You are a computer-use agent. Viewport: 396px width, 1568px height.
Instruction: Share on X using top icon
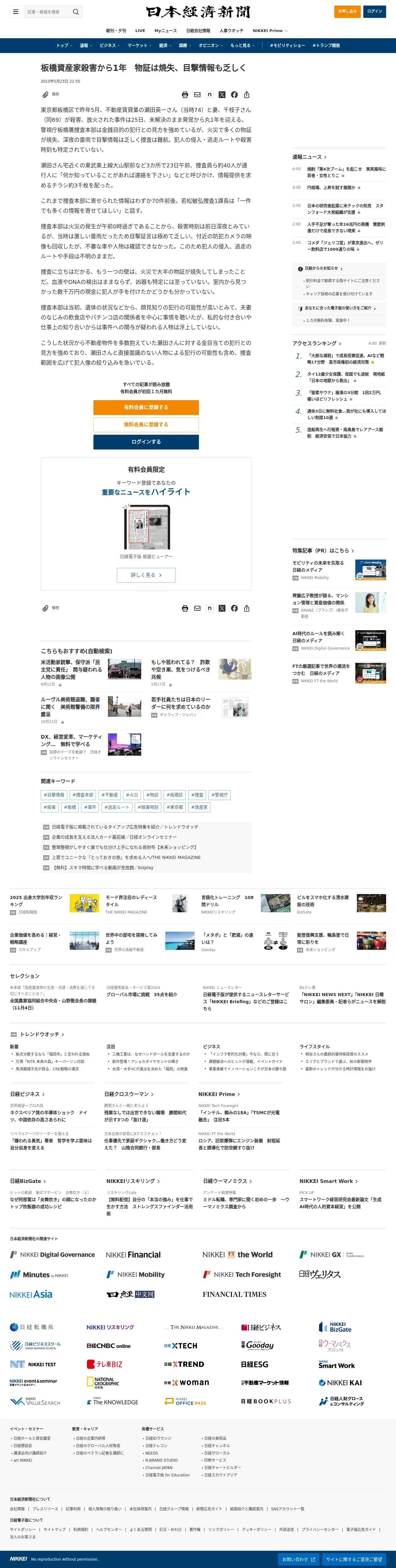tap(222, 95)
